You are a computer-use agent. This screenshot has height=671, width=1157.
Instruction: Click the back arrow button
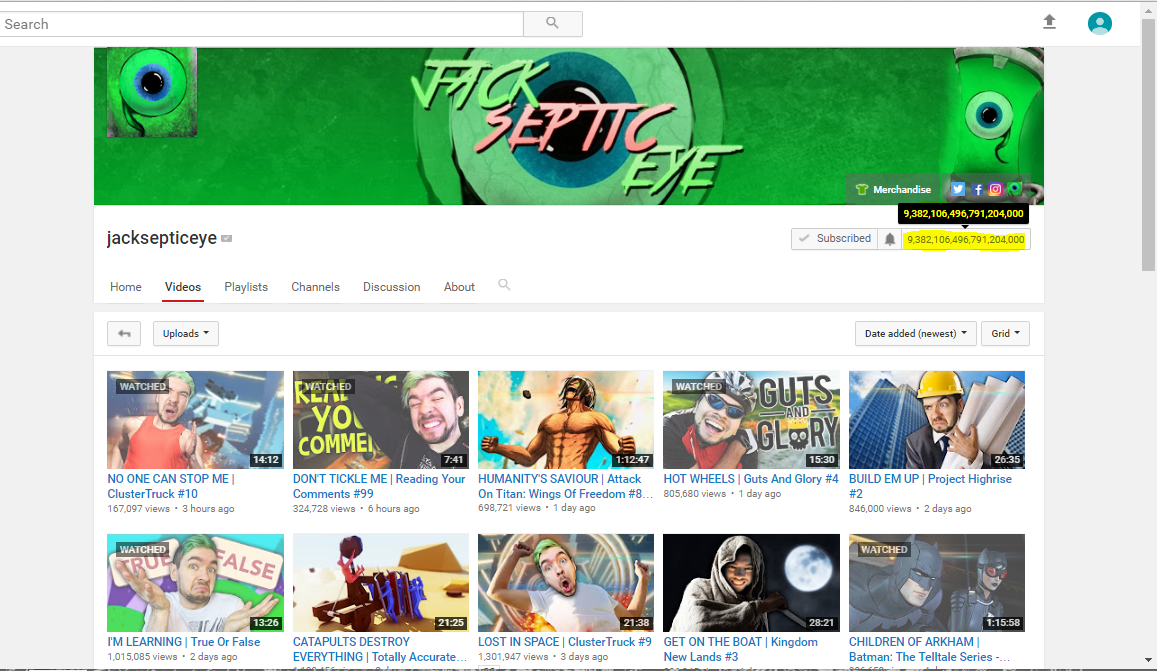(x=124, y=334)
